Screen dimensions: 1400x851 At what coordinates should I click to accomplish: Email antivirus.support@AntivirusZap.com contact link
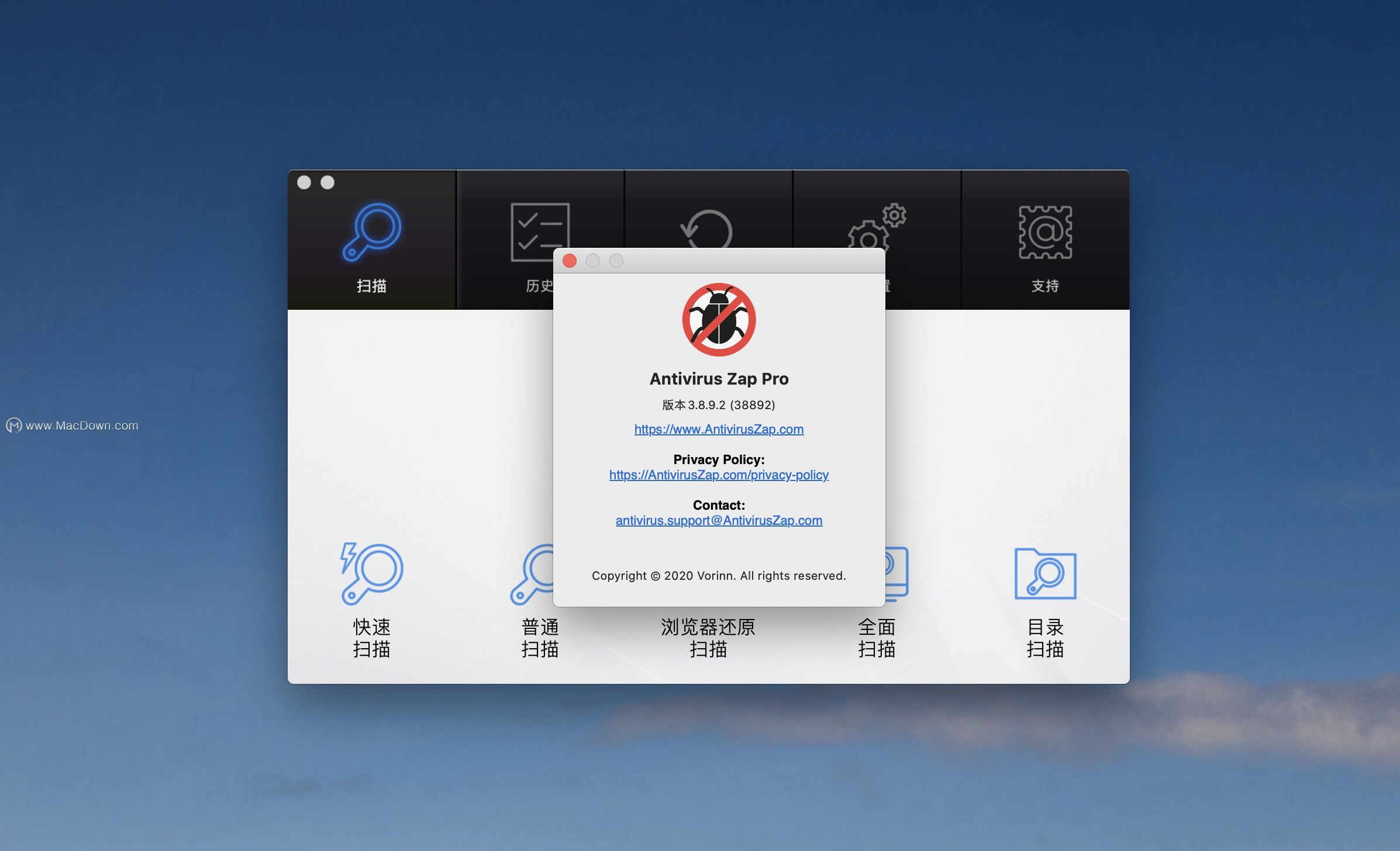(718, 520)
